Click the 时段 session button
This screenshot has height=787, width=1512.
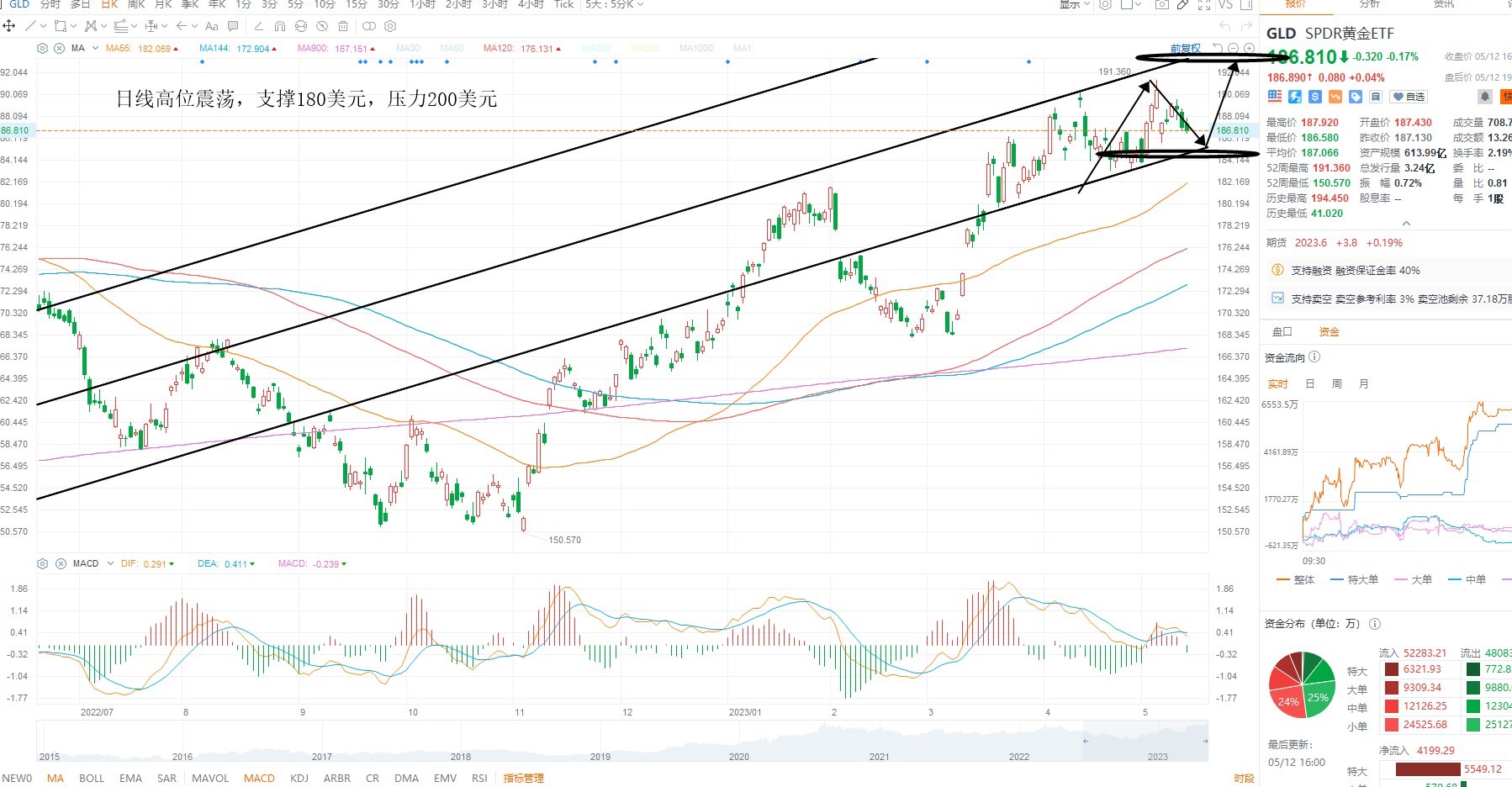pyautogui.click(x=1245, y=779)
